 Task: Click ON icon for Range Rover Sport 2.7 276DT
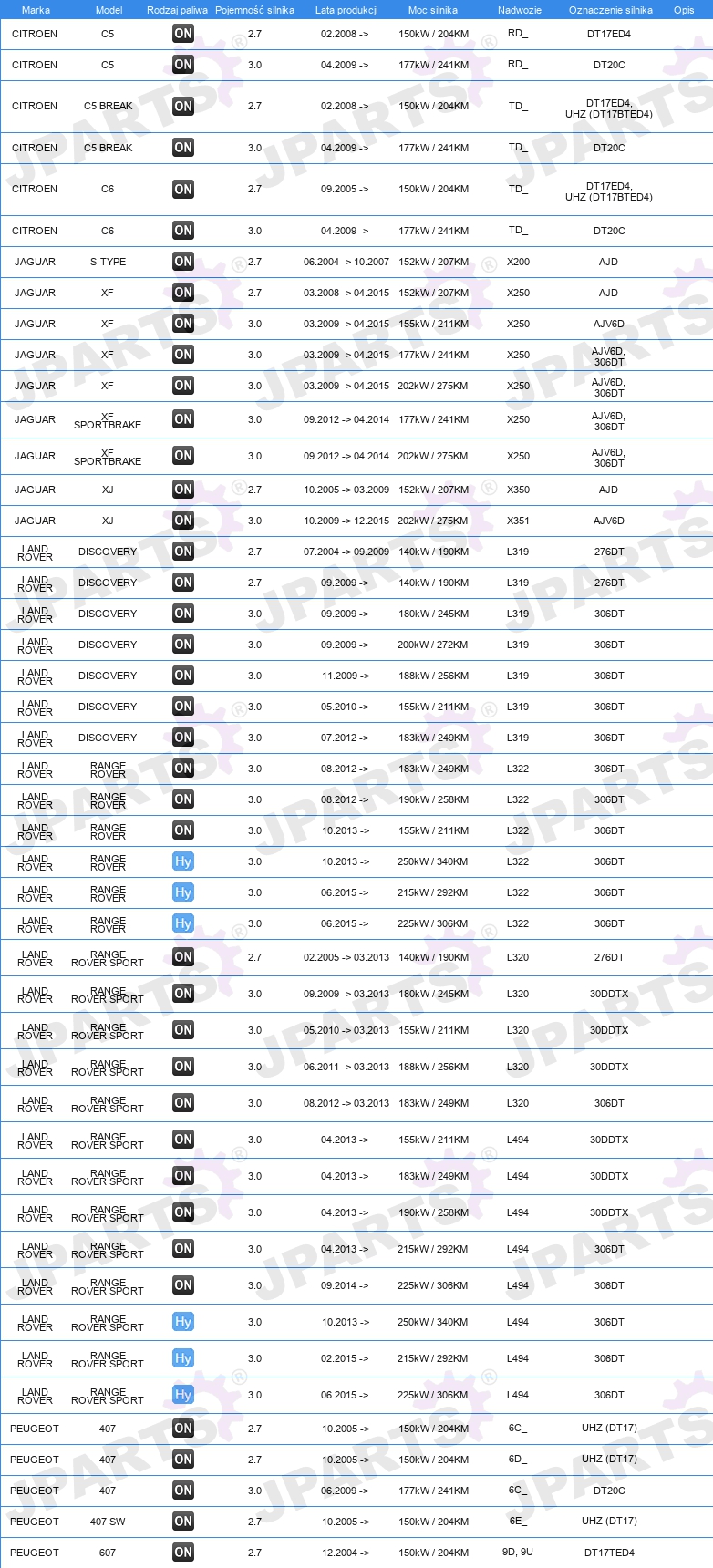(x=183, y=957)
